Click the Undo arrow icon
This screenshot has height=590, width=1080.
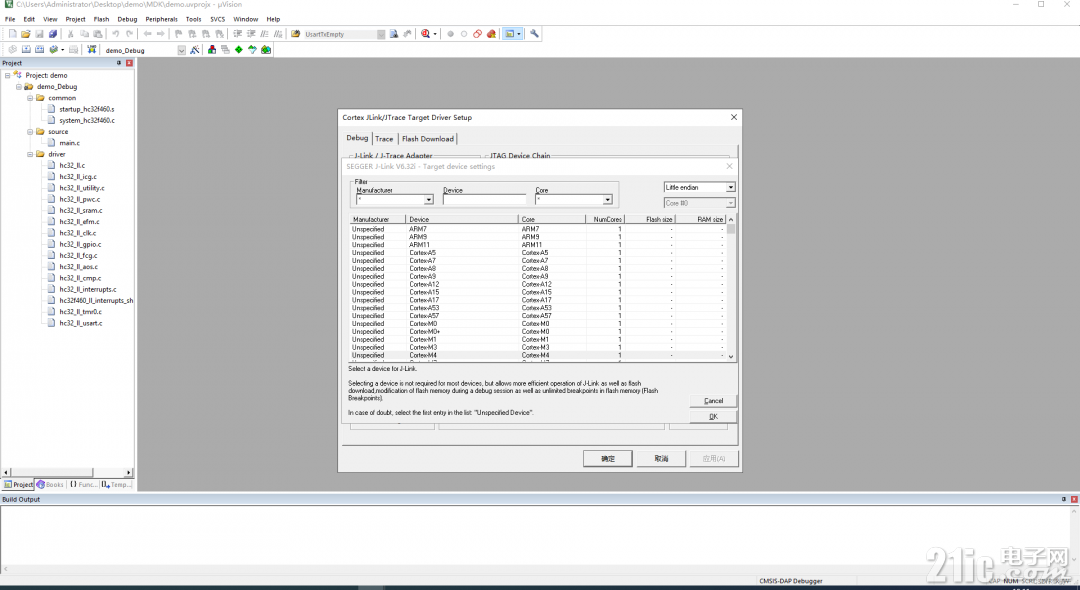pos(116,34)
